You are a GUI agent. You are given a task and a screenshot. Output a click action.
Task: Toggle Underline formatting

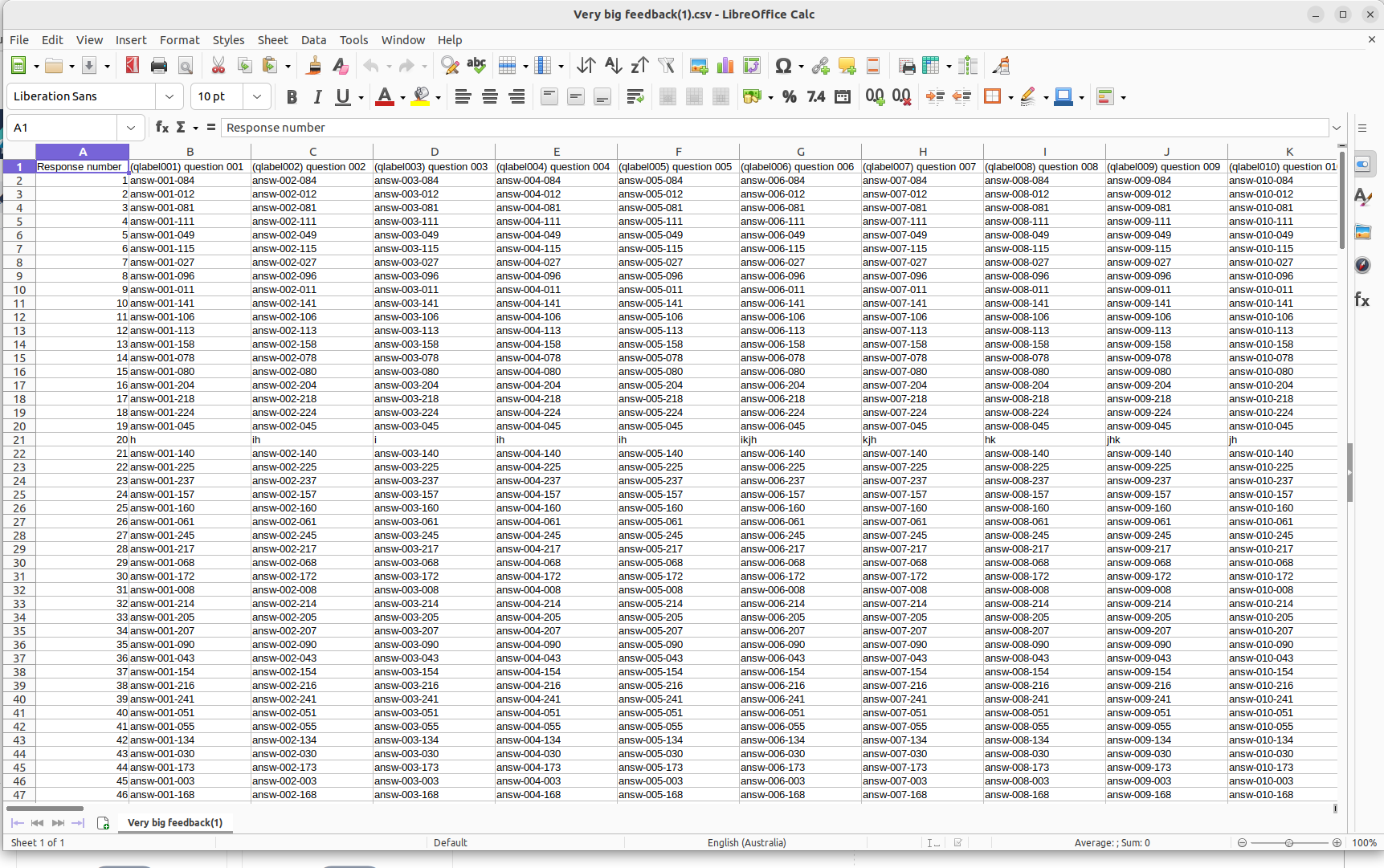tap(343, 96)
